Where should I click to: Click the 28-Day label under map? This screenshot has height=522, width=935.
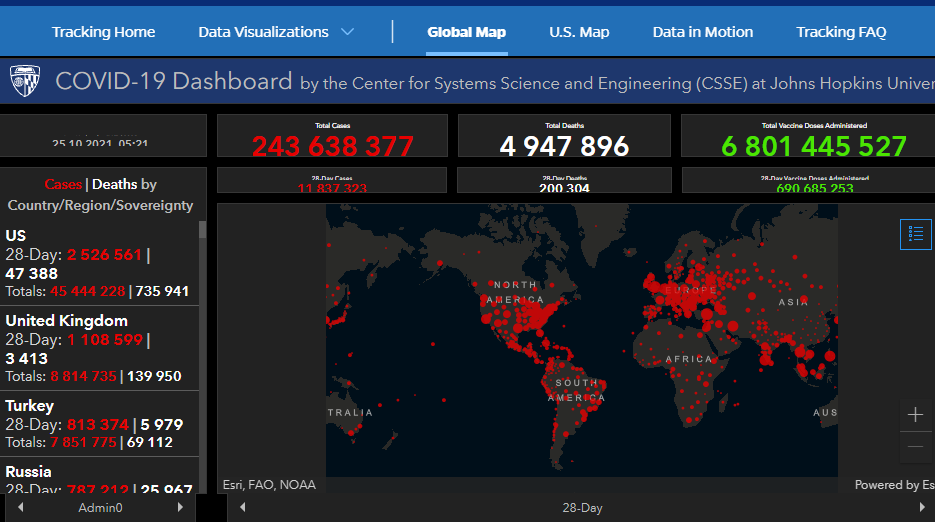[x=582, y=508]
